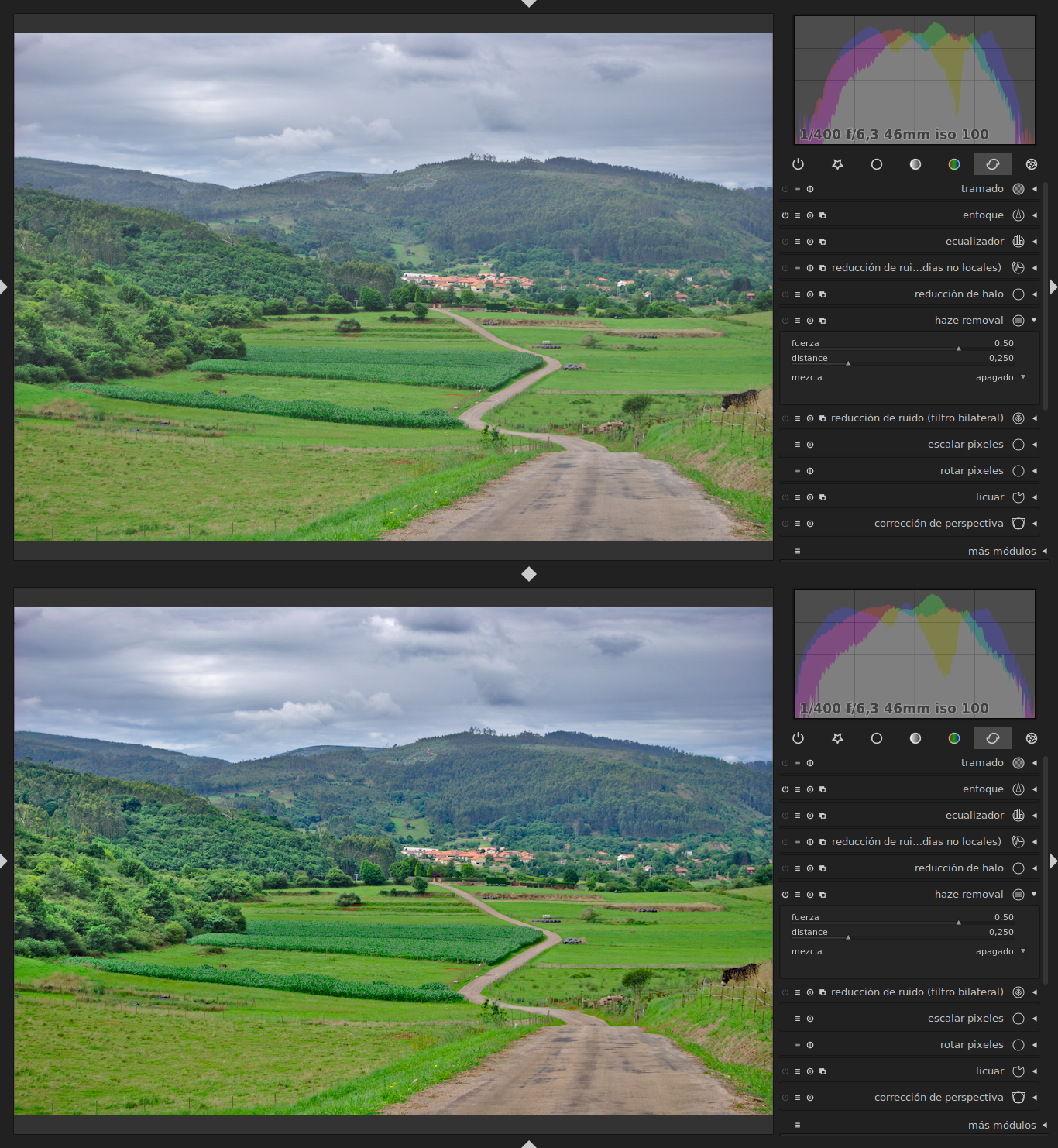Collapse right side panel via arrow, upper view

tap(1053, 287)
